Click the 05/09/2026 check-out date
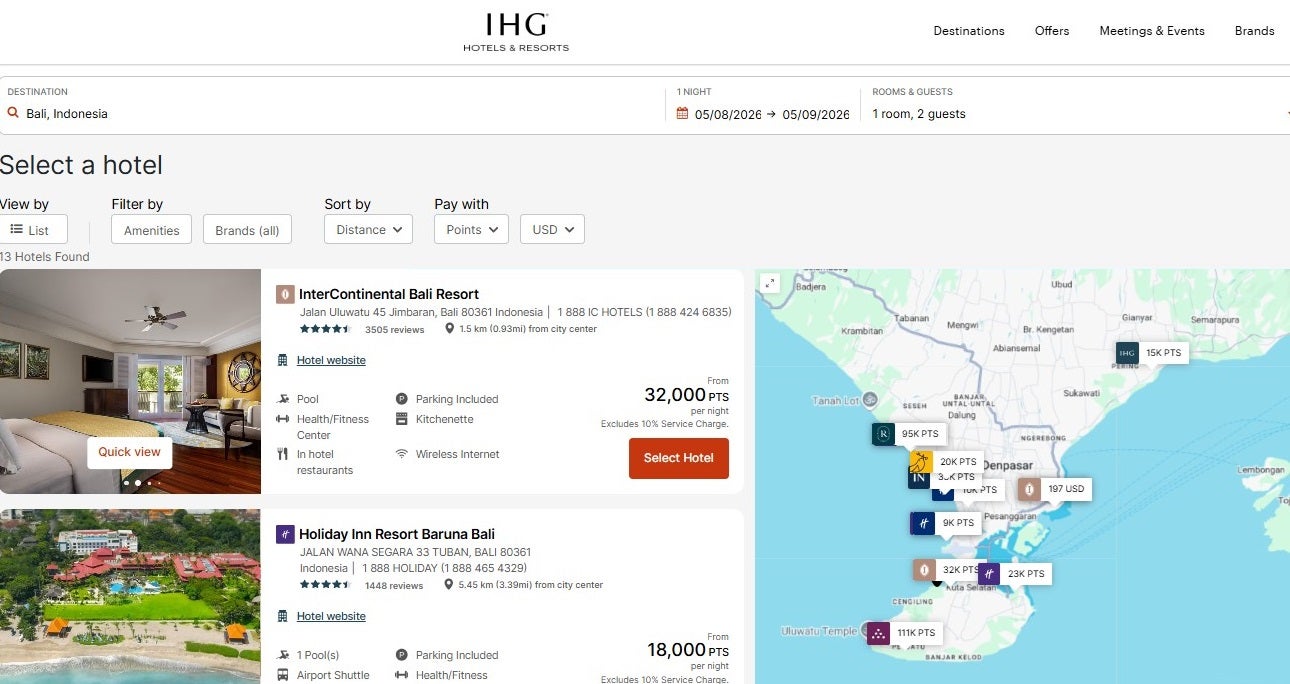The width and height of the screenshot is (1290, 684). [x=815, y=114]
